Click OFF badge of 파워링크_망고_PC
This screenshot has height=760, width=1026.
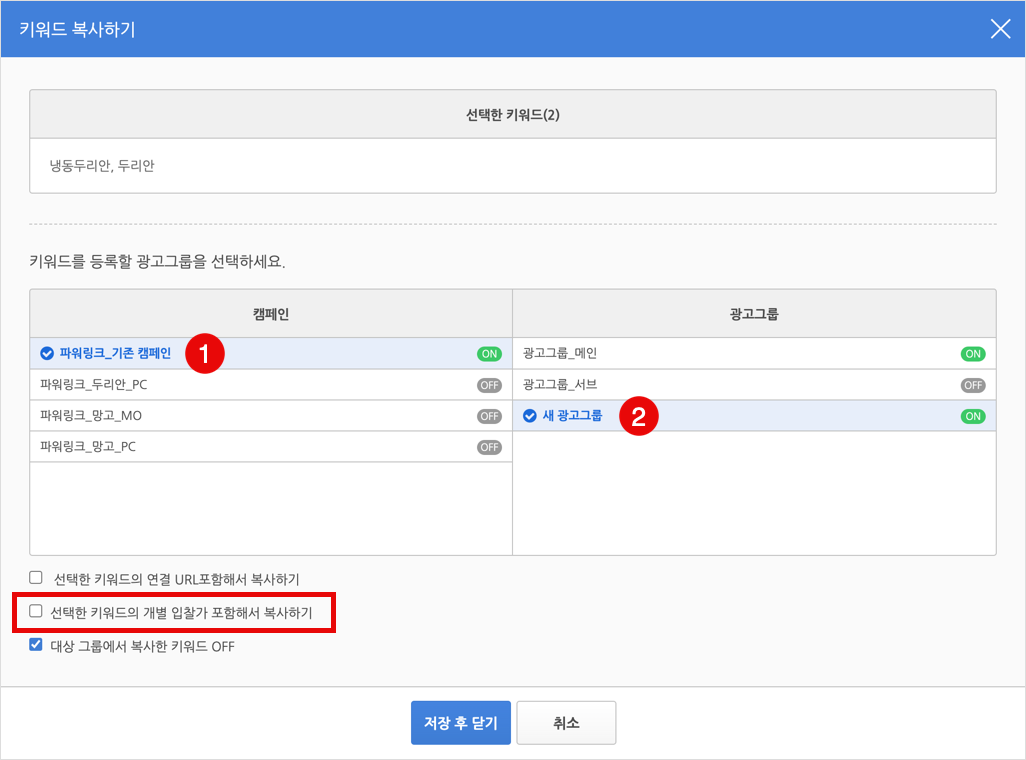click(x=489, y=448)
